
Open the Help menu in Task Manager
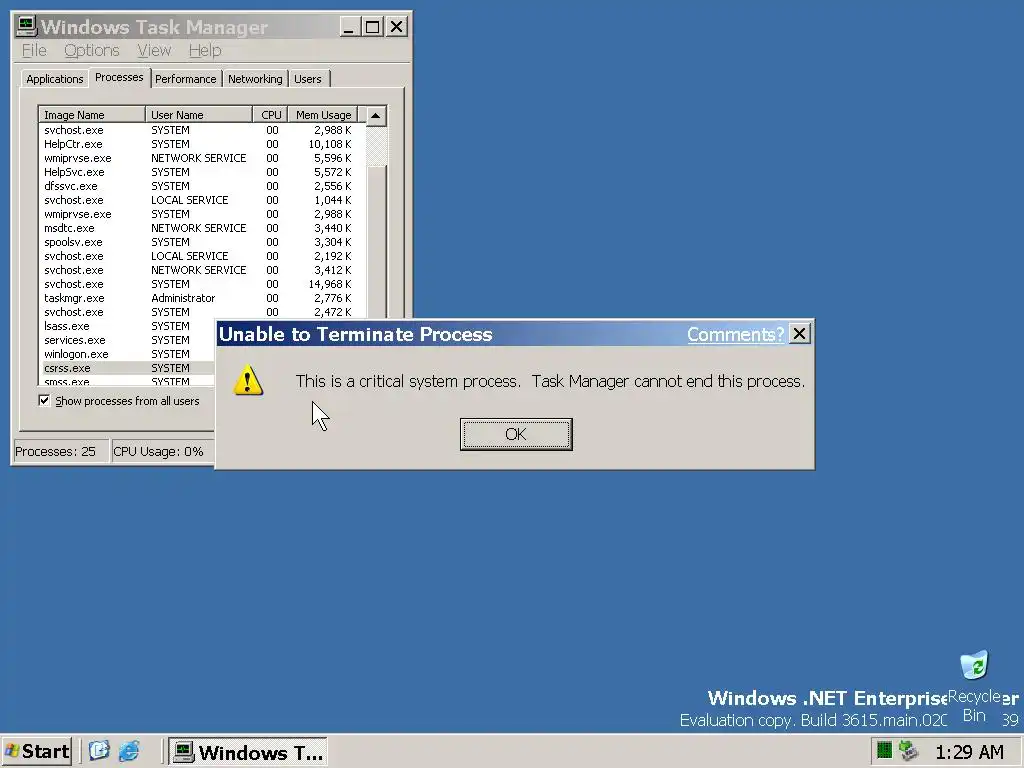tap(205, 50)
